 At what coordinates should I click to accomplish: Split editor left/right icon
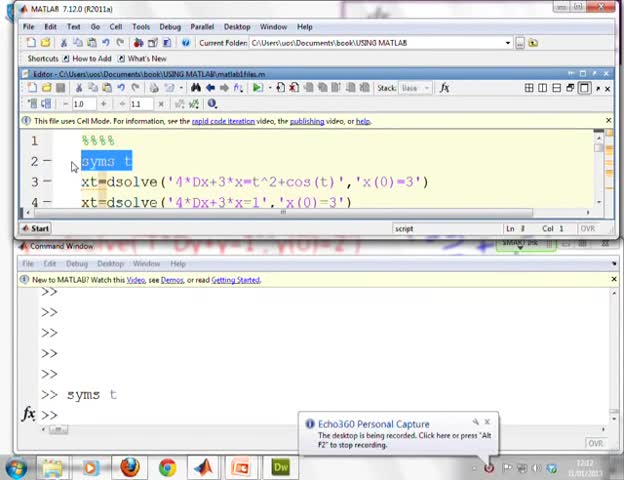click(x=542, y=88)
